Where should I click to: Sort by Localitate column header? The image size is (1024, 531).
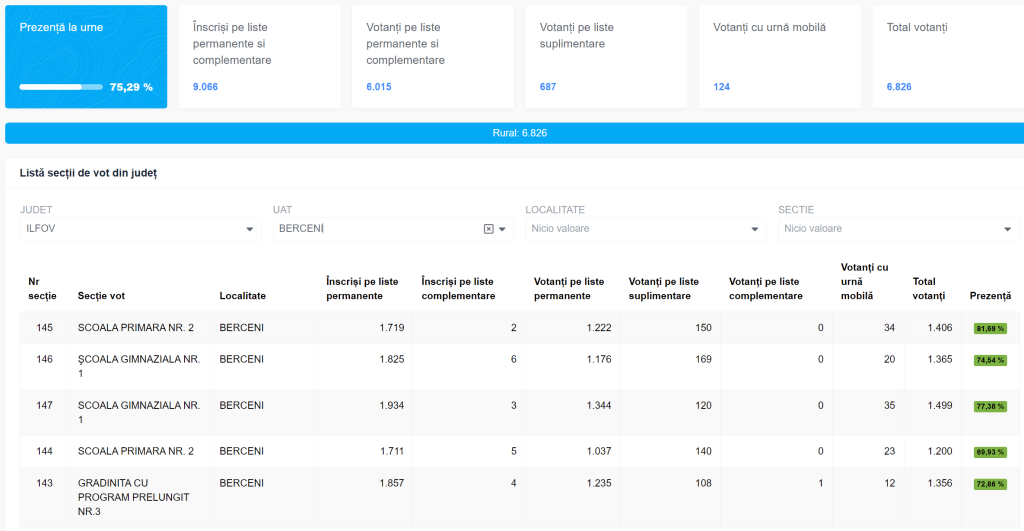(x=243, y=296)
